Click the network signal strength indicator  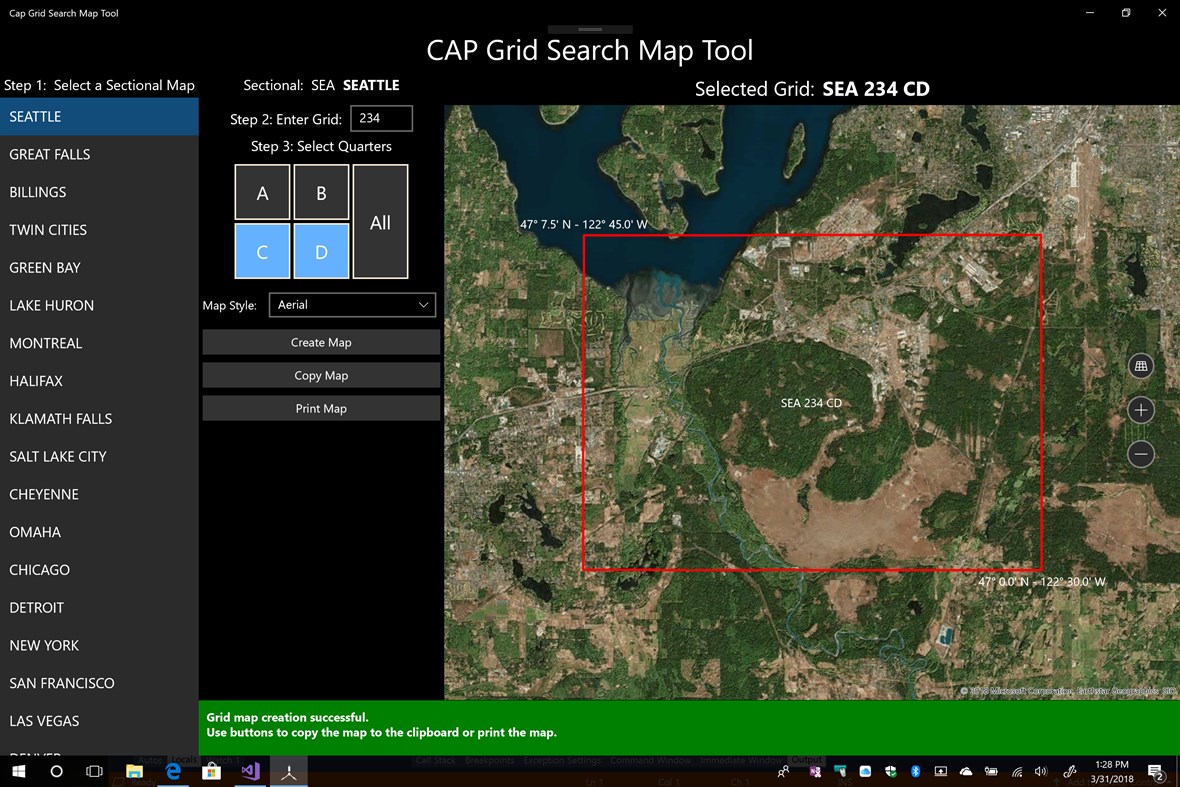pos(1016,771)
